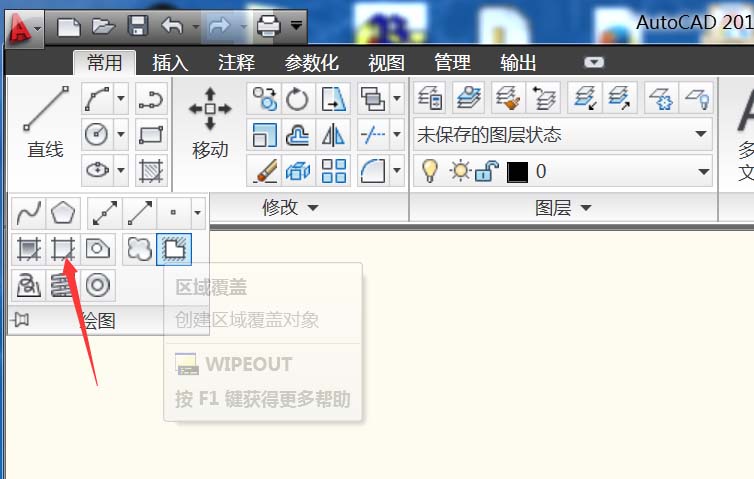
Task: Click the Layer Off icon with bulb
Action: (696, 98)
